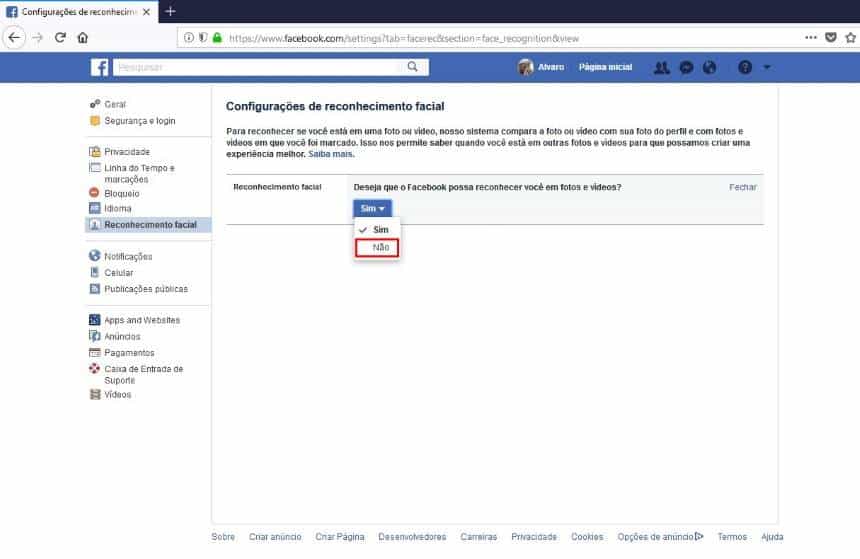Screen dimensions: 860x559
Task: Click the Facebook favicon on the browser tab
Action: (x=12, y=12)
